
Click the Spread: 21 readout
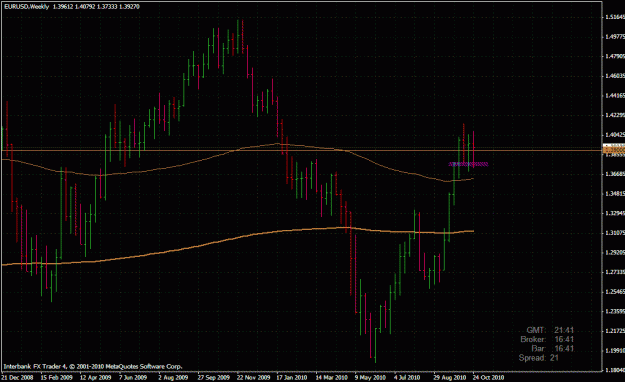coord(539,358)
